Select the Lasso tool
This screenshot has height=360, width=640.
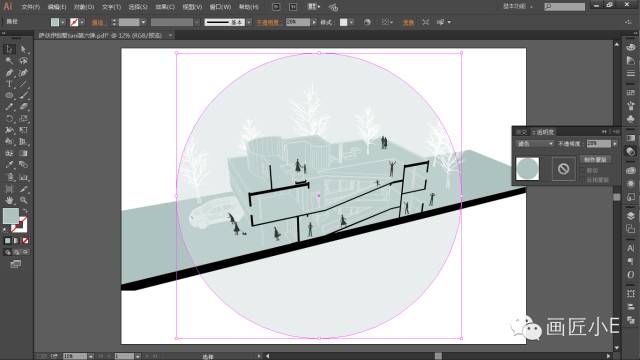24,61
